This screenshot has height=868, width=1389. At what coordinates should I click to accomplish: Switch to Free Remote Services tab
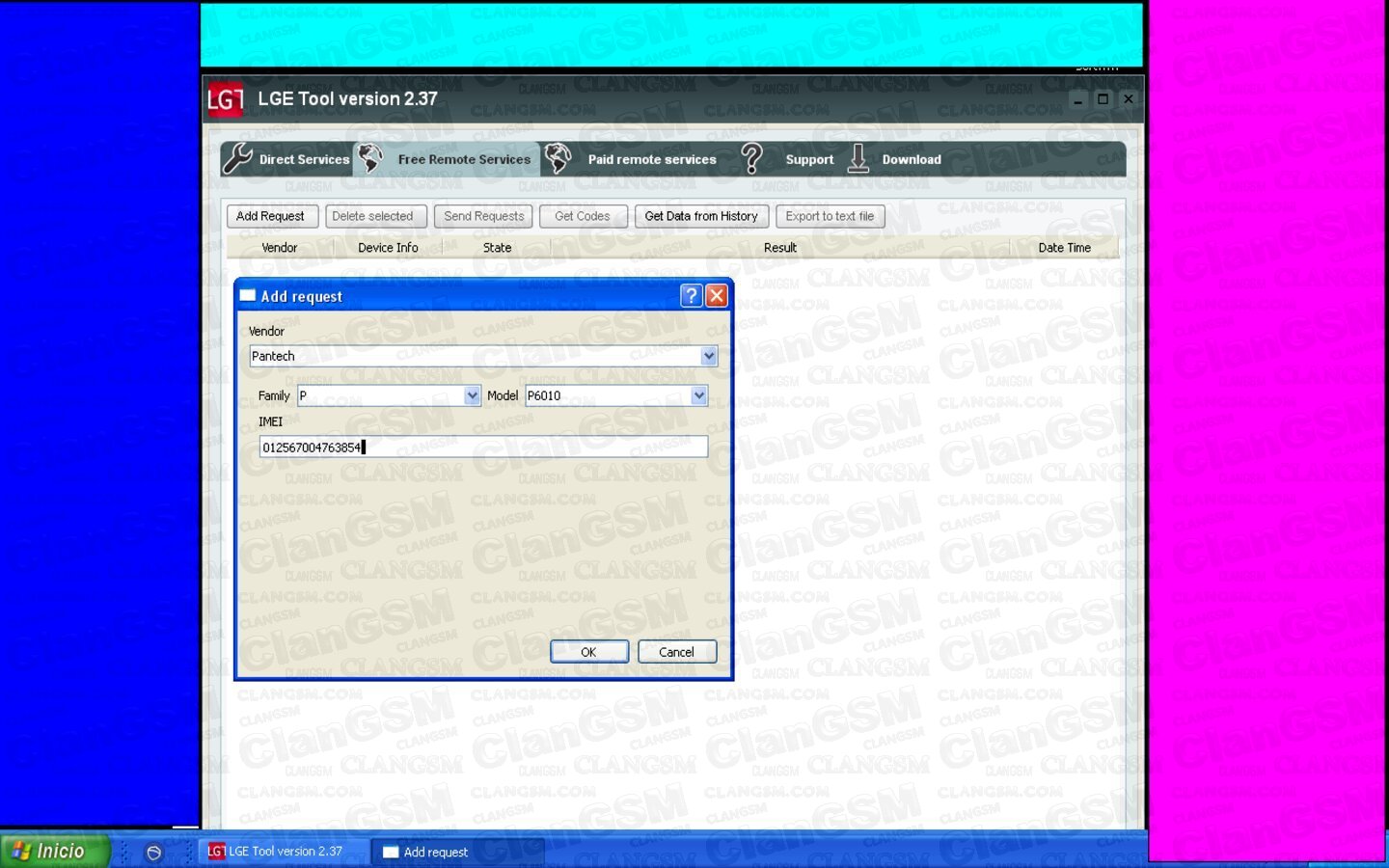[464, 159]
